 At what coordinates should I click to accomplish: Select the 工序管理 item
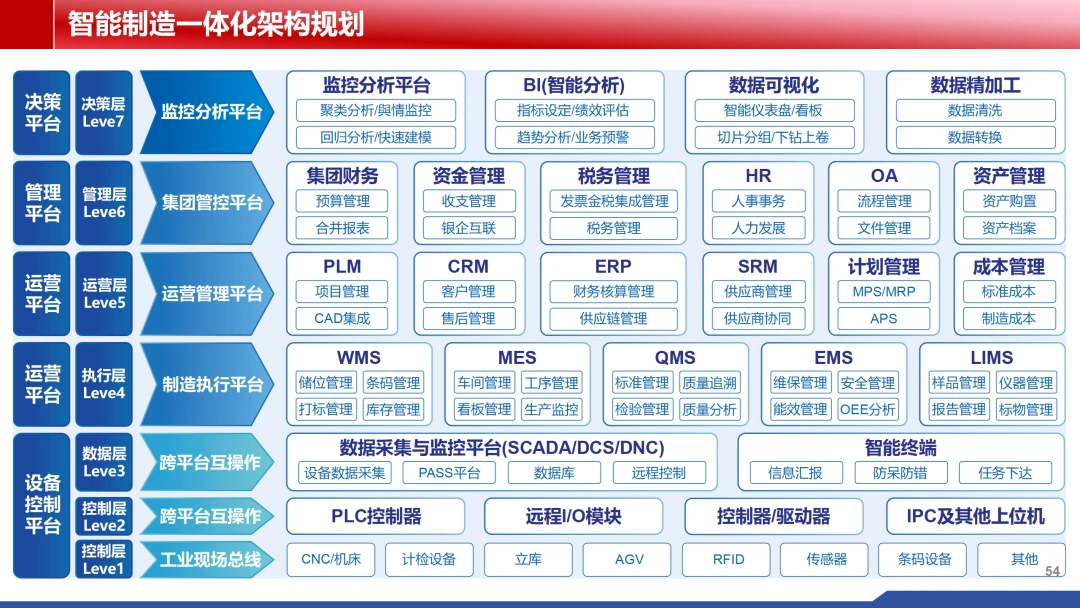552,383
